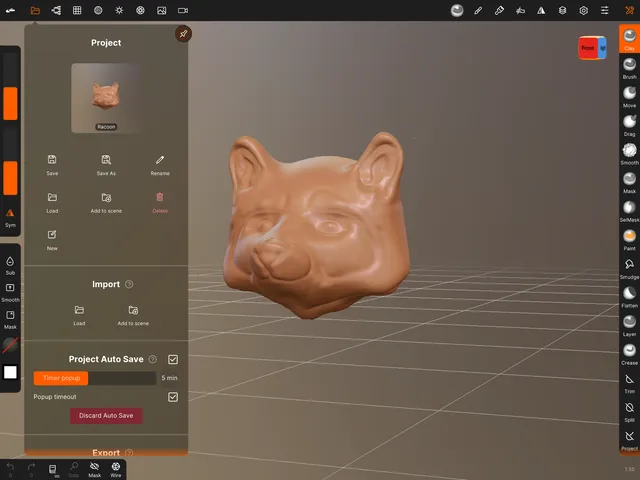Image resolution: width=640 pixels, height=480 pixels.
Task: Open the Background image icon in top bar
Action: coord(162,11)
